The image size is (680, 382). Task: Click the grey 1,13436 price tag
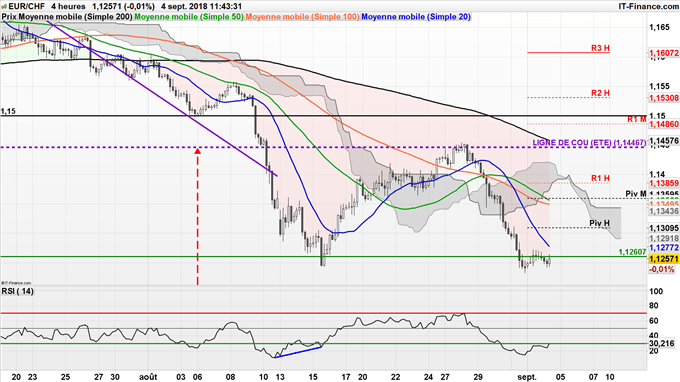click(x=664, y=211)
